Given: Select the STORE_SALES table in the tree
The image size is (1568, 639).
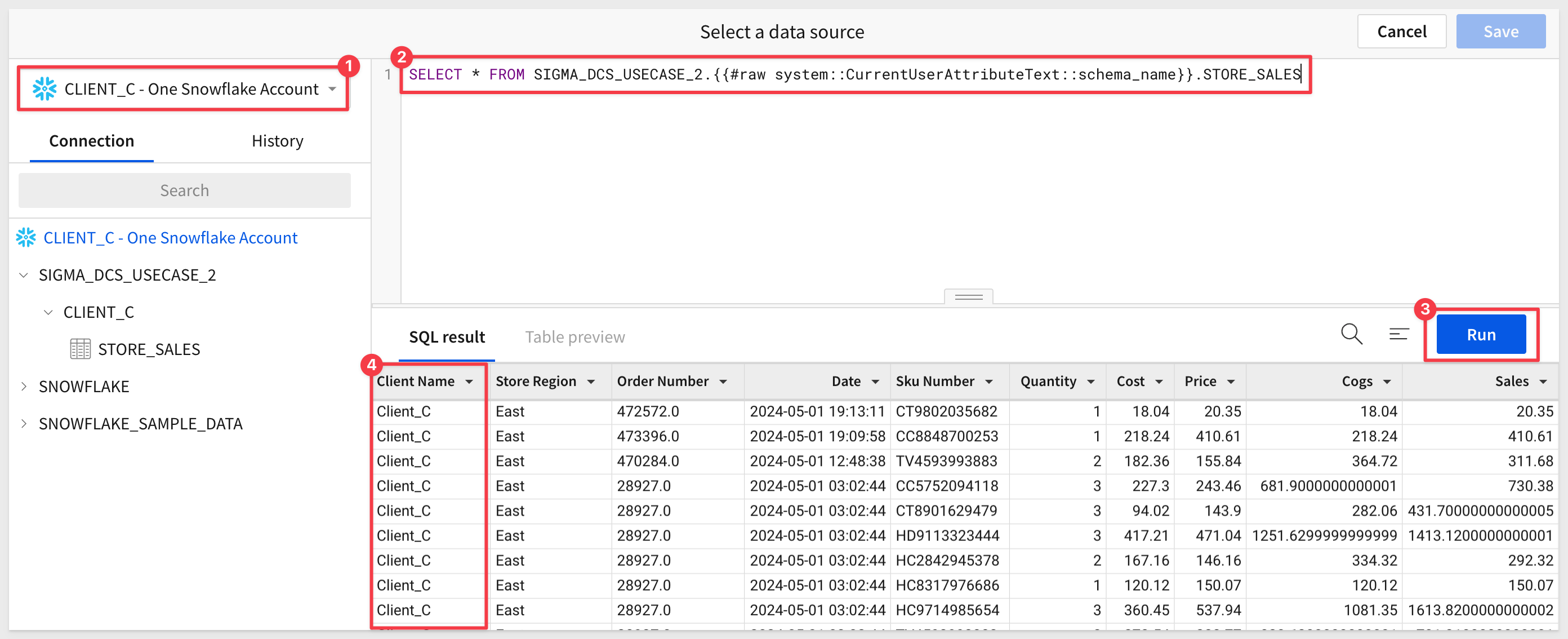Looking at the screenshot, I should 149,349.
